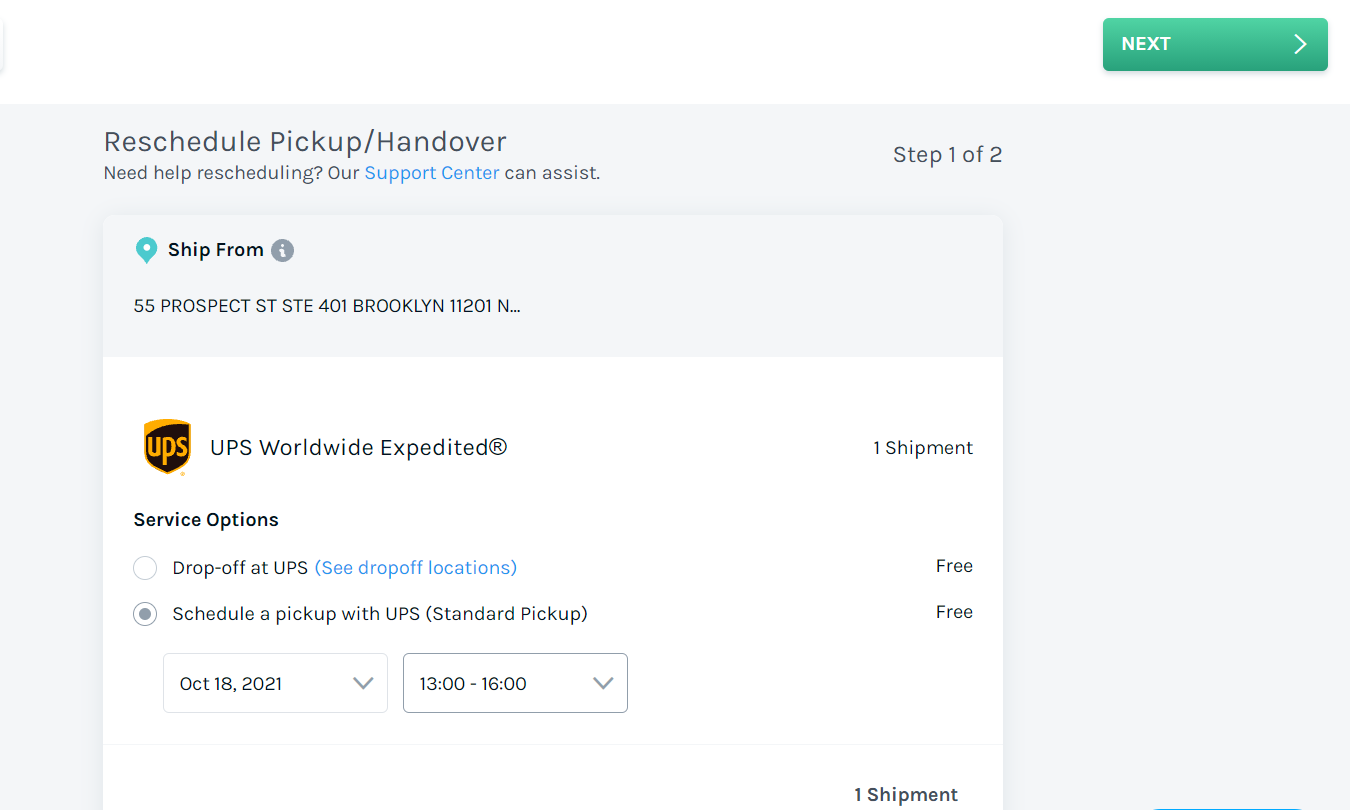The height and width of the screenshot is (810, 1350).
Task: View the See dropoff locations link
Action: pyautogui.click(x=415, y=567)
